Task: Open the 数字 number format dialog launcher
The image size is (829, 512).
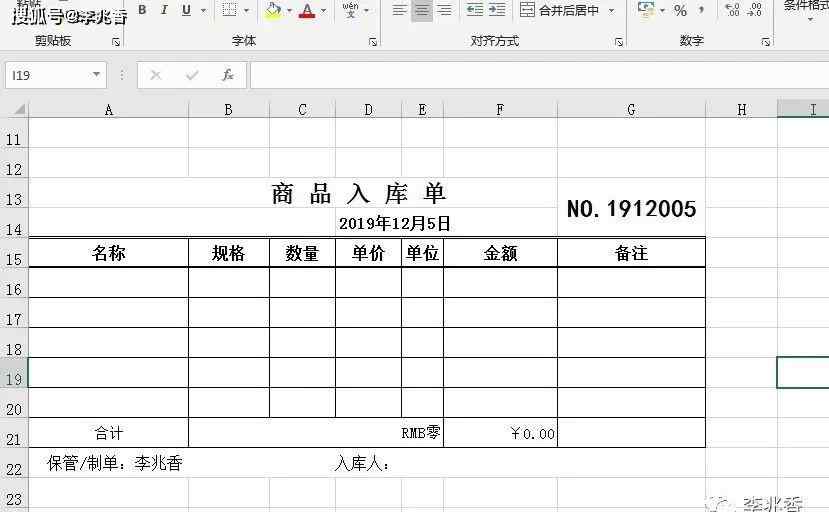Action: point(765,42)
